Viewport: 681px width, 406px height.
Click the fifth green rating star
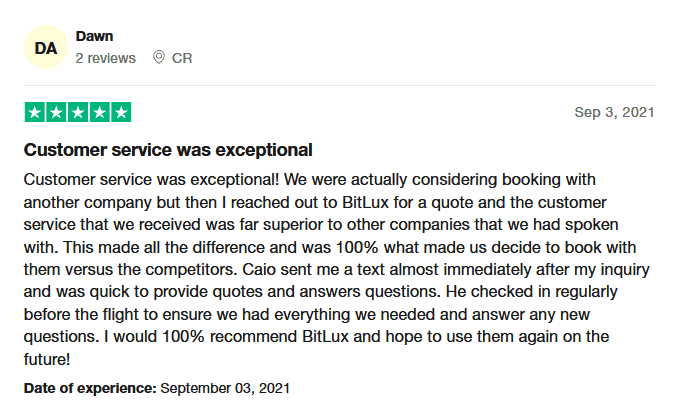pyautogui.click(x=120, y=112)
